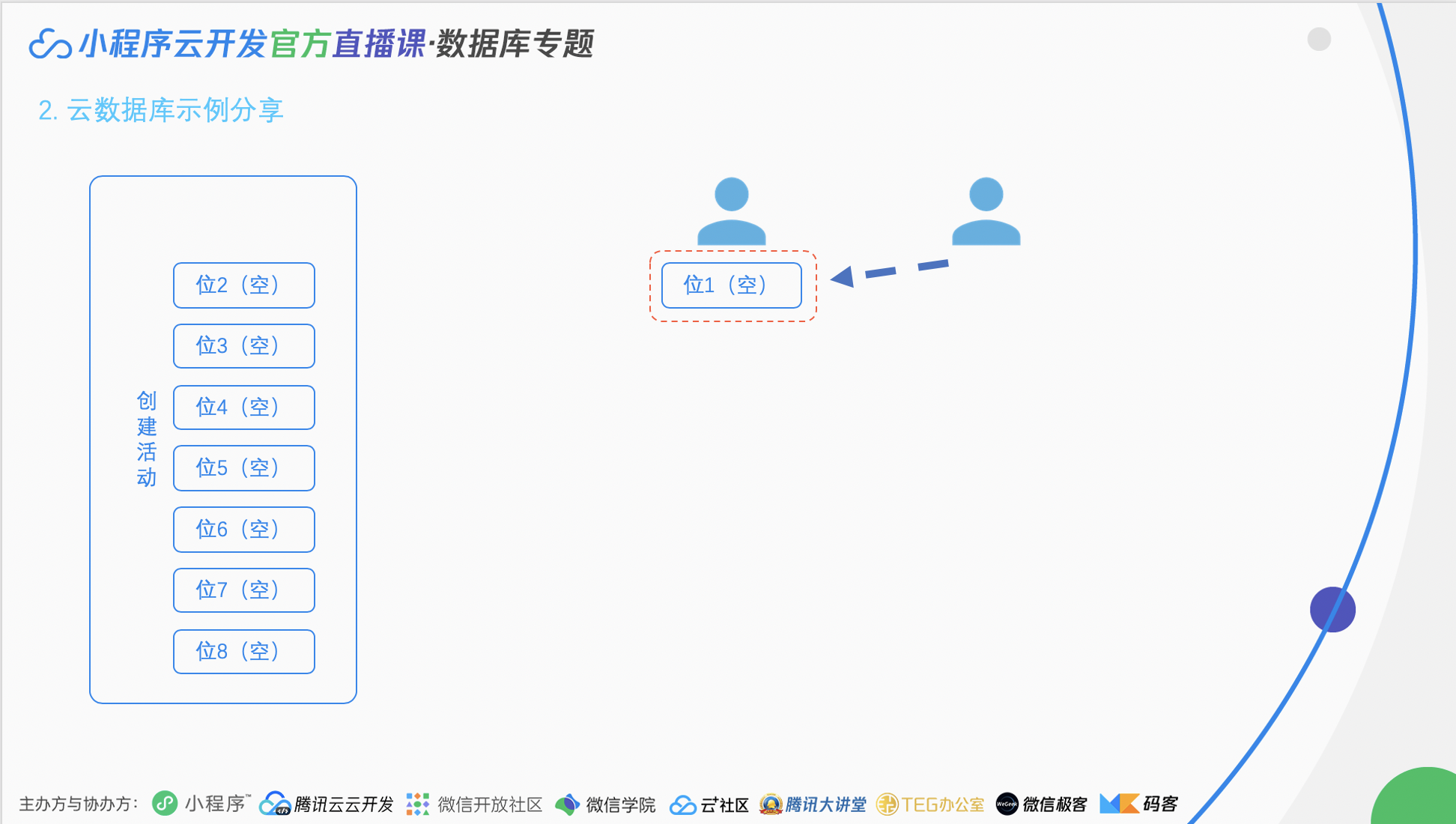Click the 微信极客 black circle icon

click(x=1007, y=804)
